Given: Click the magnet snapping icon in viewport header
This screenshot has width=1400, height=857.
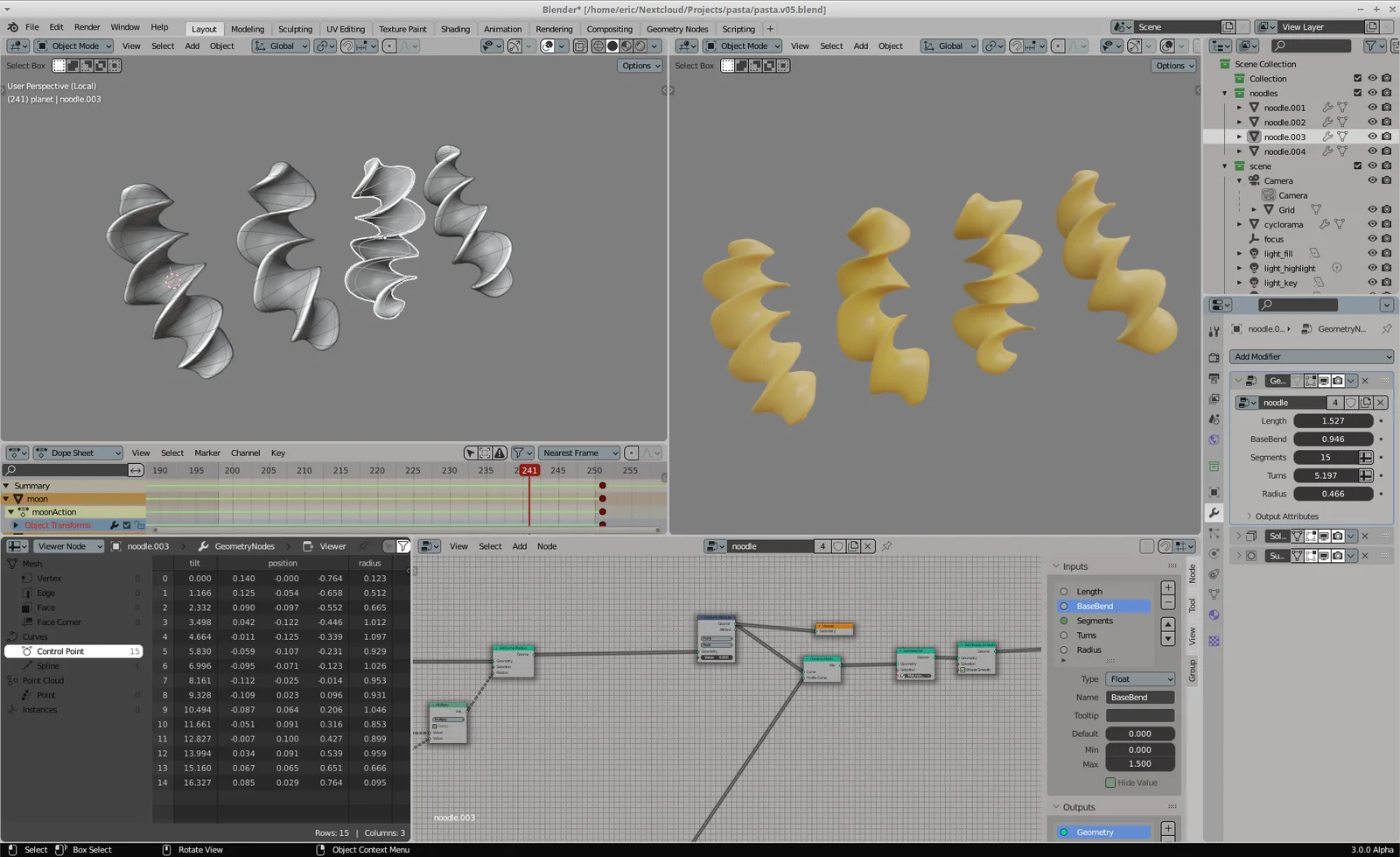Looking at the screenshot, I should tap(348, 46).
